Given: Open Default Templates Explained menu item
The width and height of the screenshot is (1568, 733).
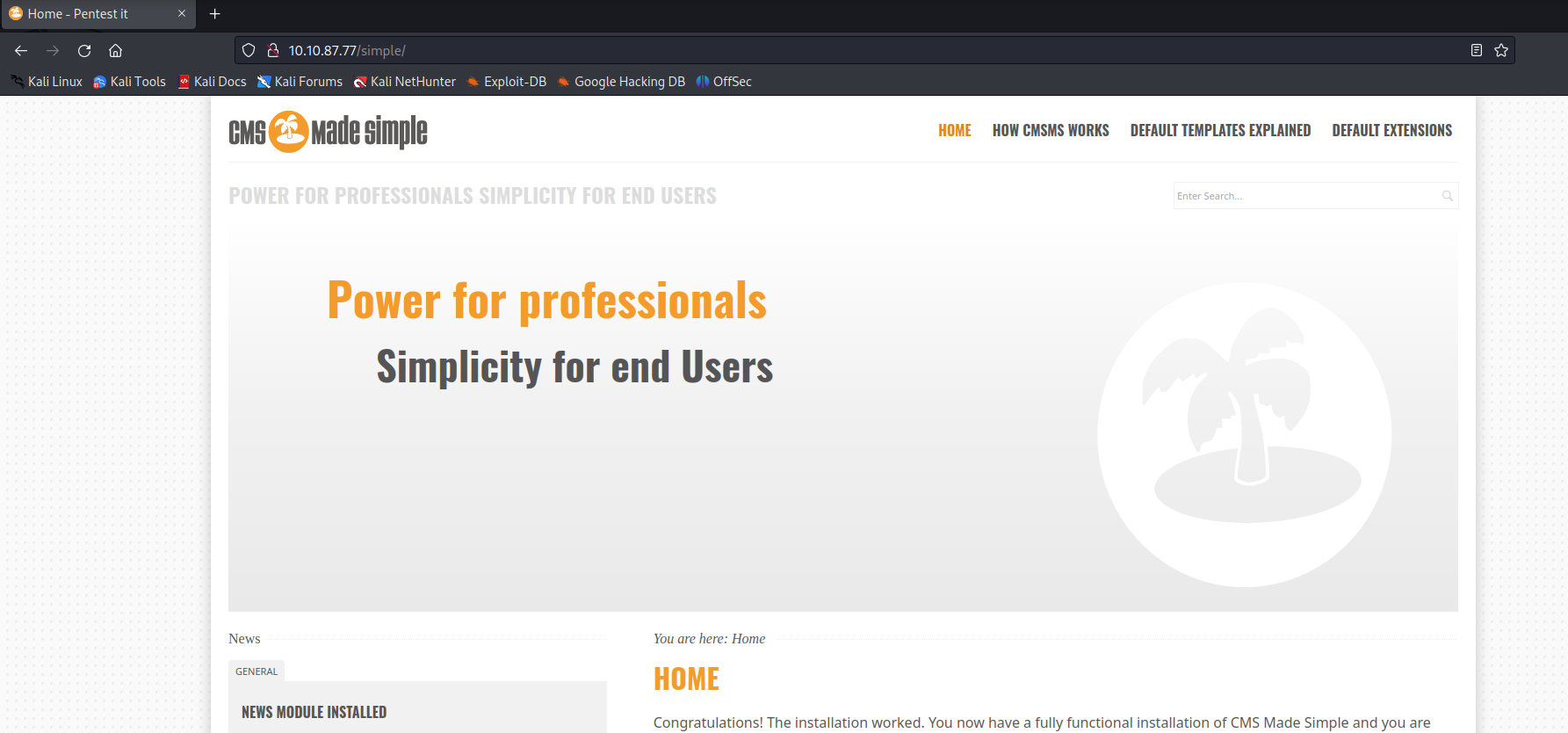Looking at the screenshot, I should pyautogui.click(x=1220, y=131).
